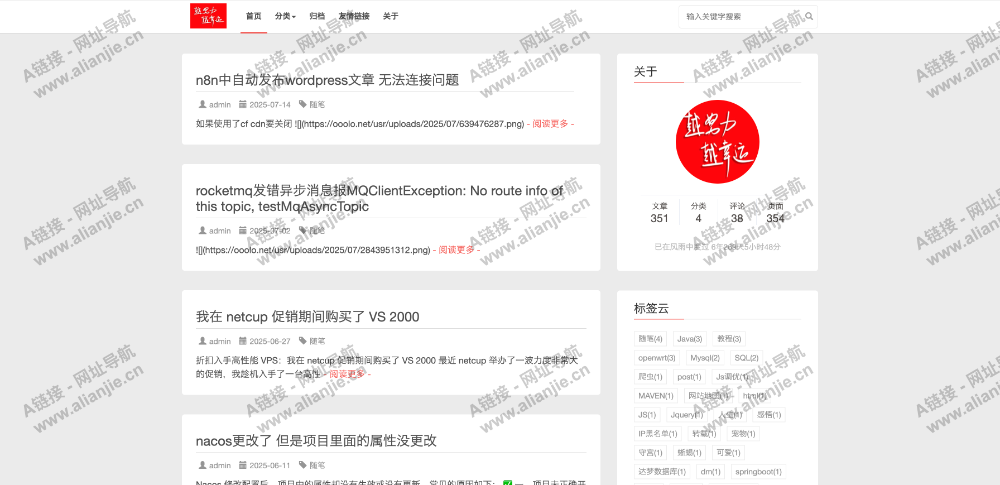This screenshot has width=1000, height=485.
Task: Click the tag icon on the n8n post
Action: 302,105
